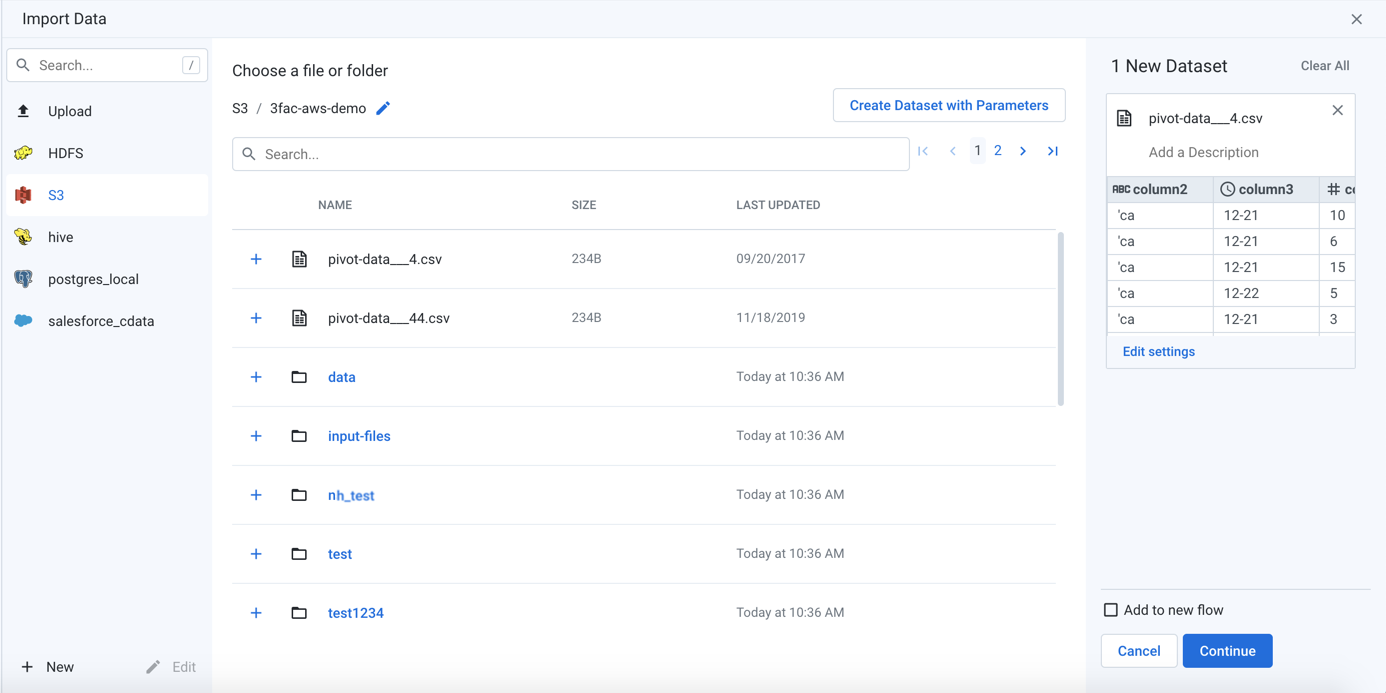Jump to the last page of results
1386x693 pixels.
pyautogui.click(x=1053, y=151)
